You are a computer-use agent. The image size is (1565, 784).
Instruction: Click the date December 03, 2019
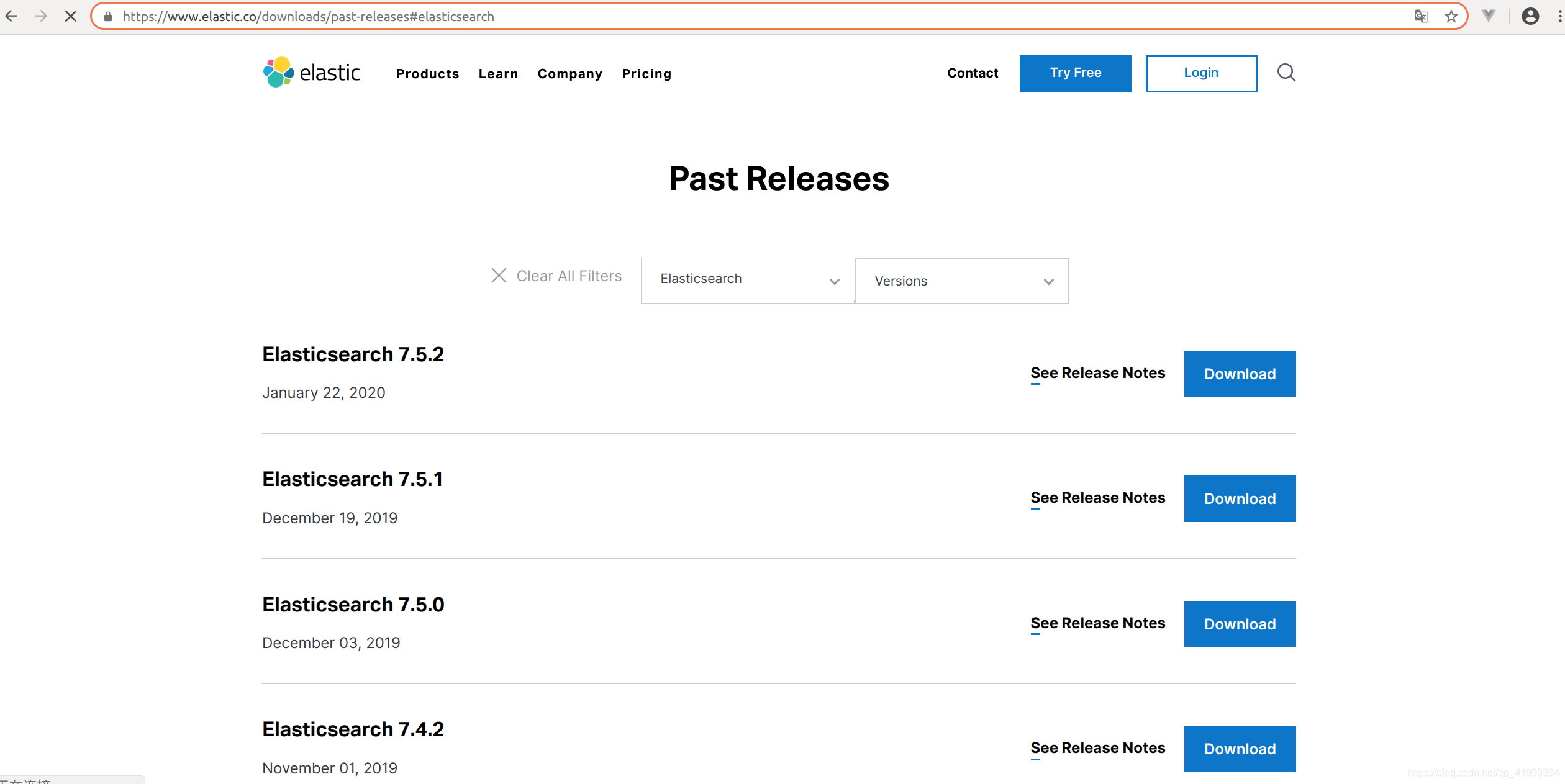[331, 643]
